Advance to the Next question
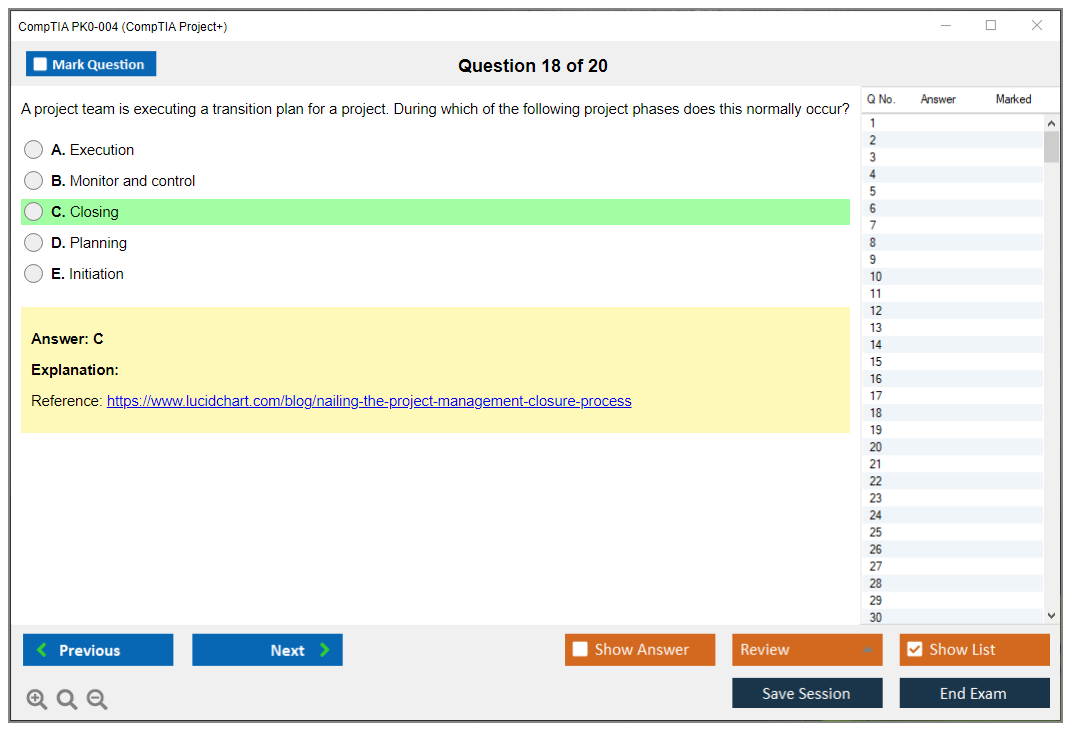This screenshot has height=735, width=1075. click(x=267, y=650)
